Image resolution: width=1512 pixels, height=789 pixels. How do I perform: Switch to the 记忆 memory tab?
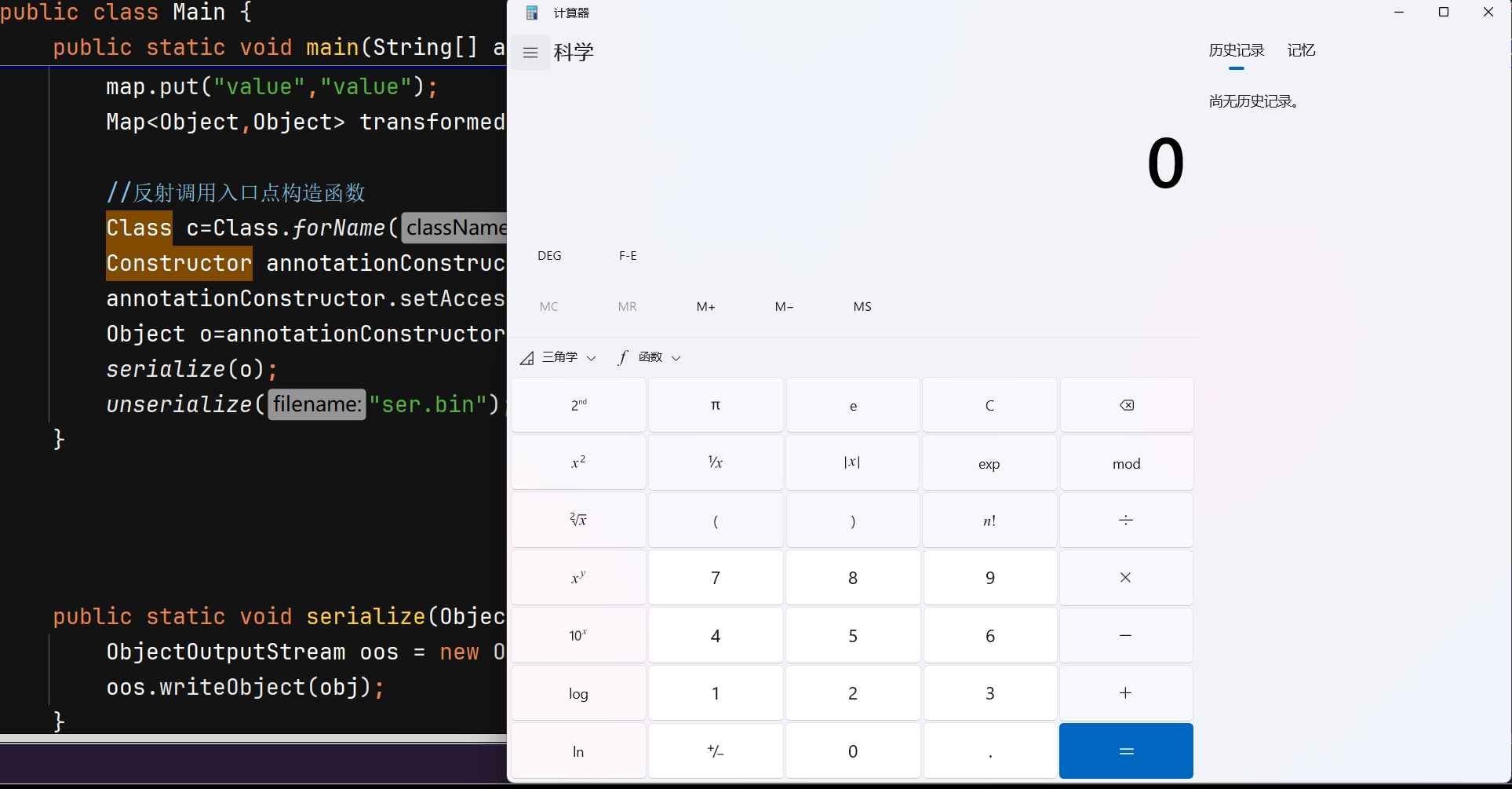(1301, 50)
